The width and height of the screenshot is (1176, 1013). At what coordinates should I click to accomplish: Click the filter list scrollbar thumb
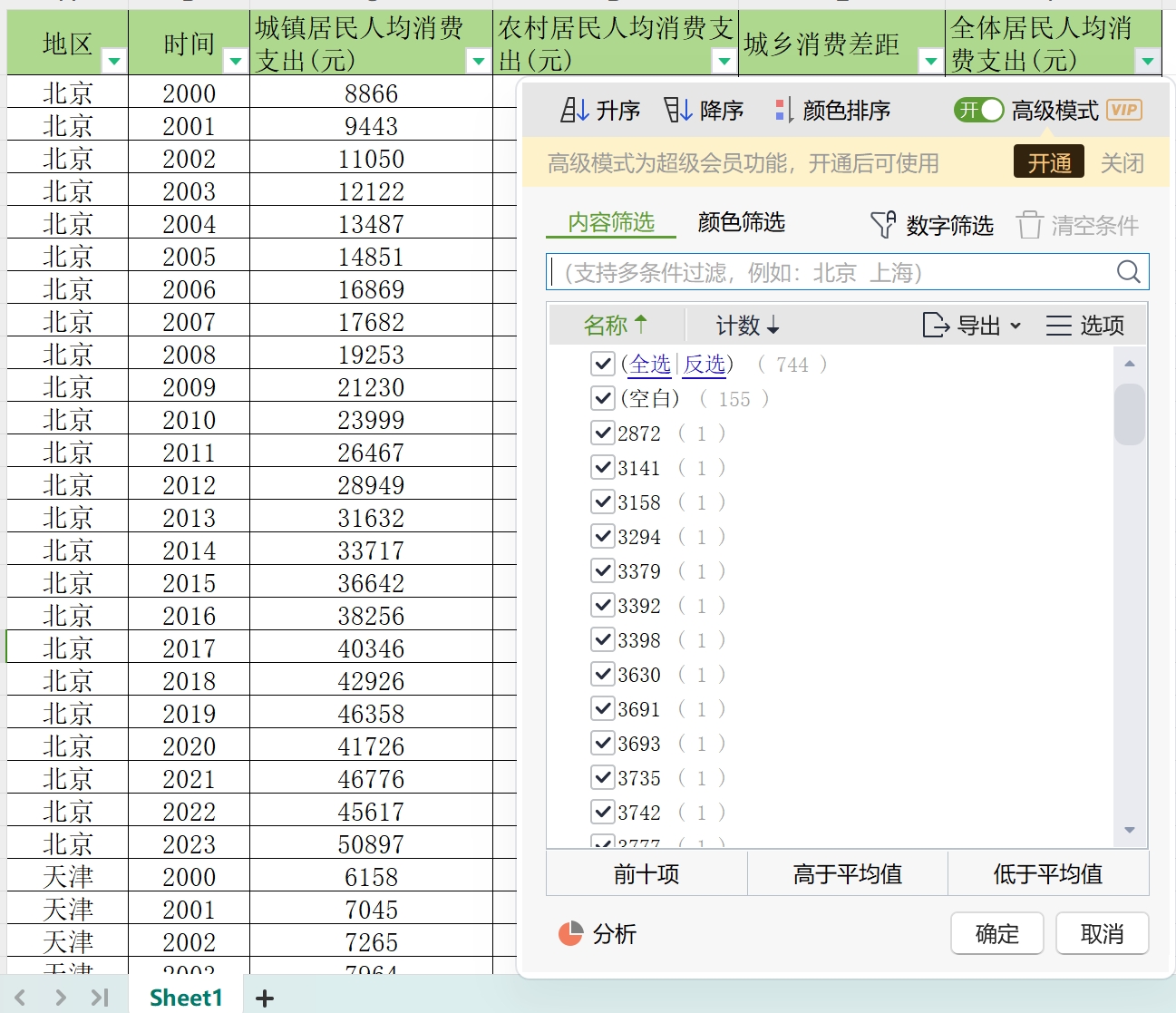(x=1129, y=414)
